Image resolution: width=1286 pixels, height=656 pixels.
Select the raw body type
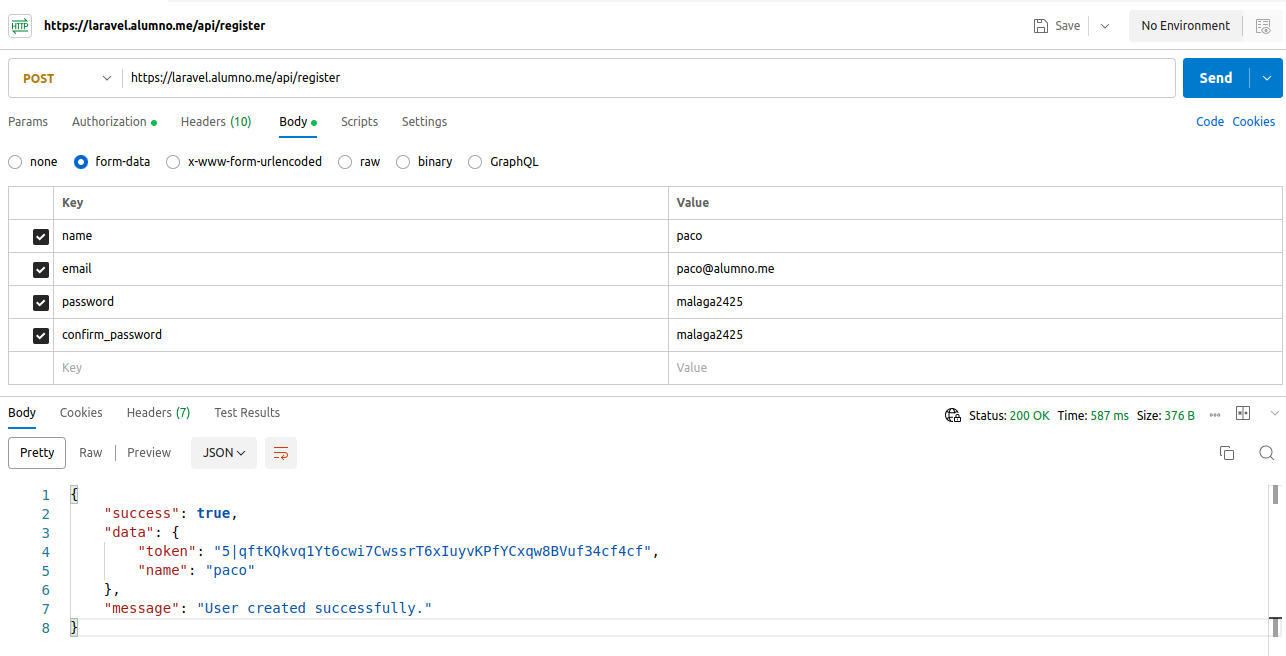(x=345, y=162)
